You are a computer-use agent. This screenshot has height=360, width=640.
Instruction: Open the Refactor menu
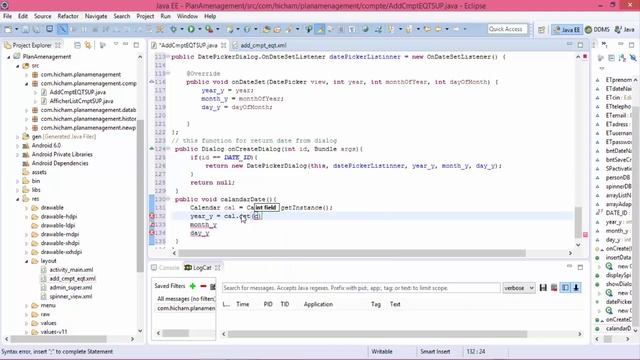[68, 16]
